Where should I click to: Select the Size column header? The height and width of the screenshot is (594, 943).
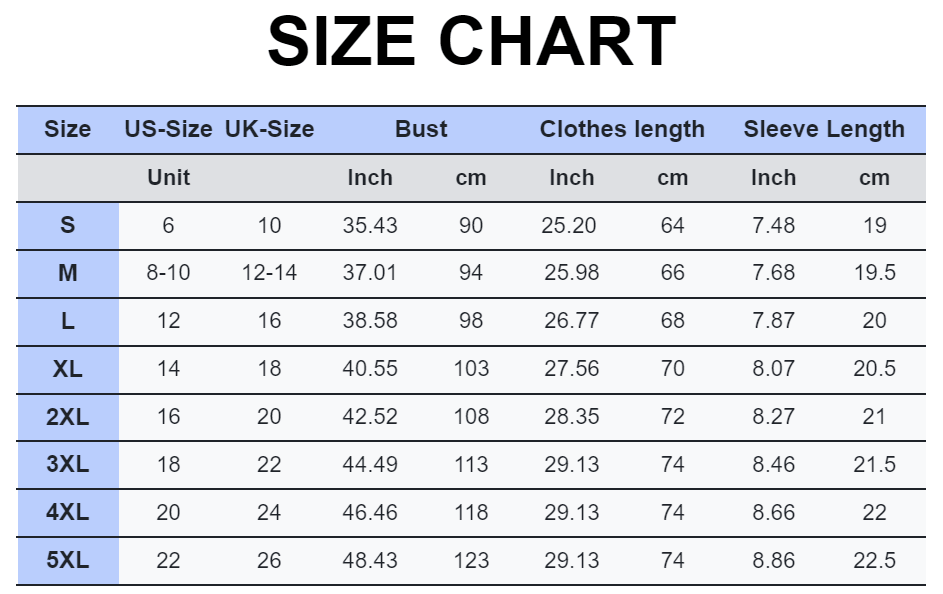click(x=67, y=129)
